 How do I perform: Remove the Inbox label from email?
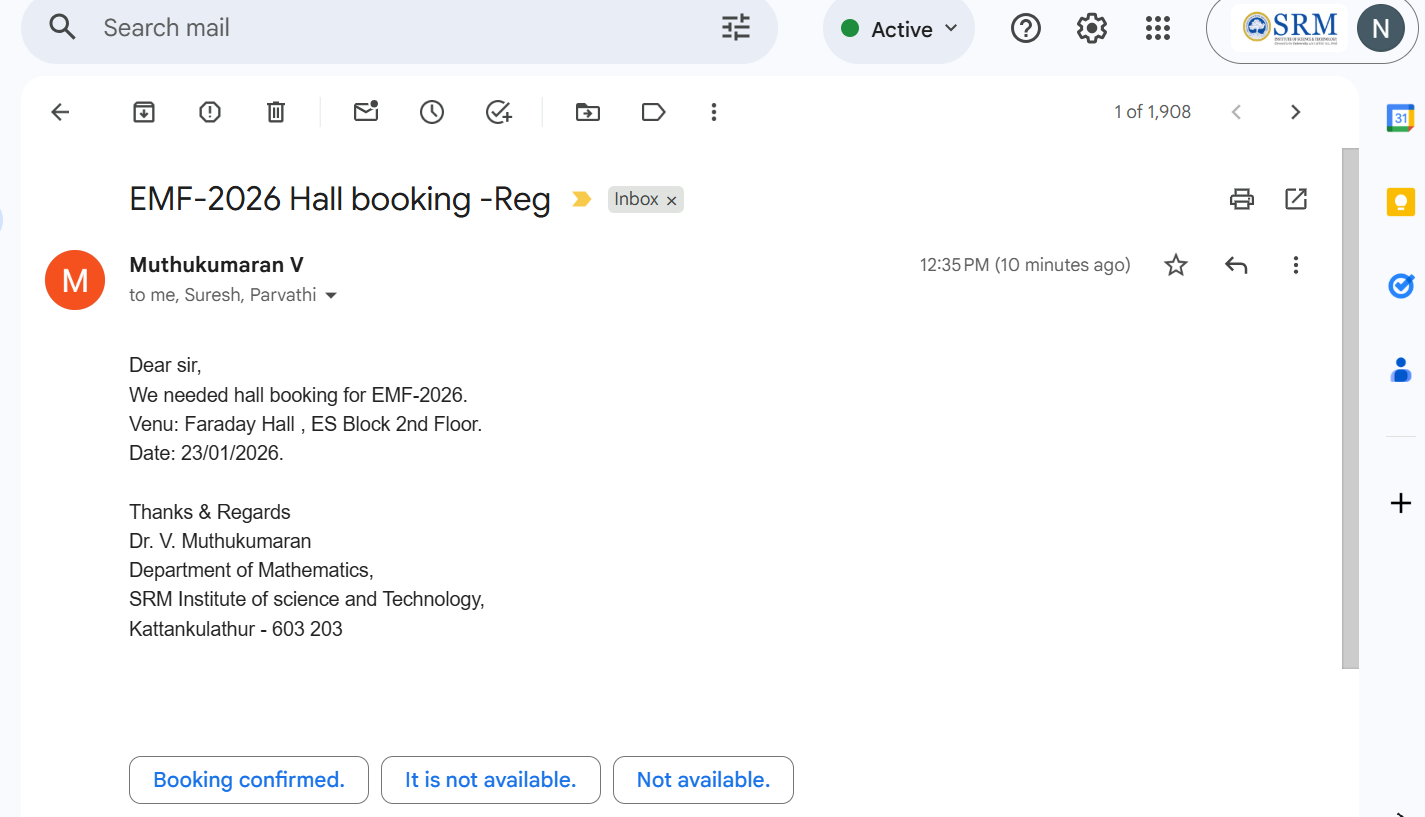pyautogui.click(x=672, y=201)
